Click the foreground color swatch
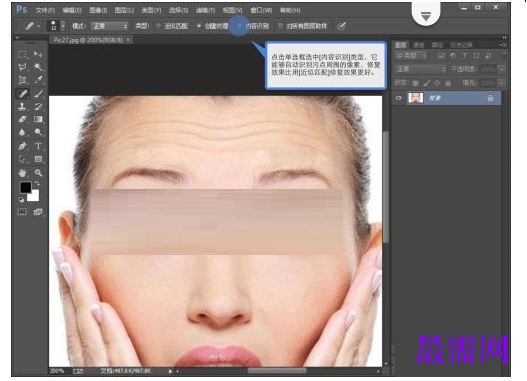Image resolution: width=527 pixels, height=381 pixels. coord(25,187)
